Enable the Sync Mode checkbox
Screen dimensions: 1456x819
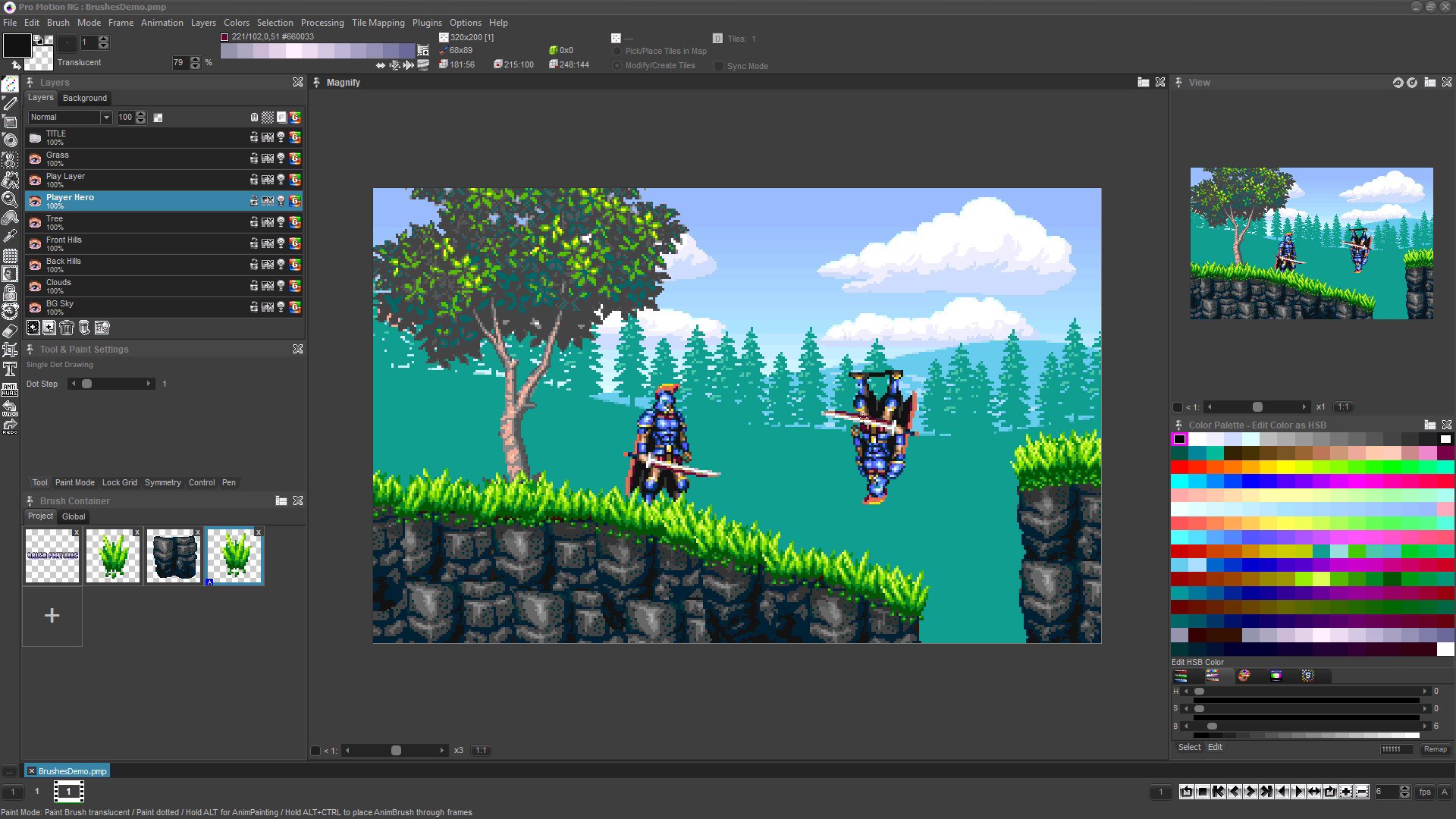pyautogui.click(x=718, y=66)
